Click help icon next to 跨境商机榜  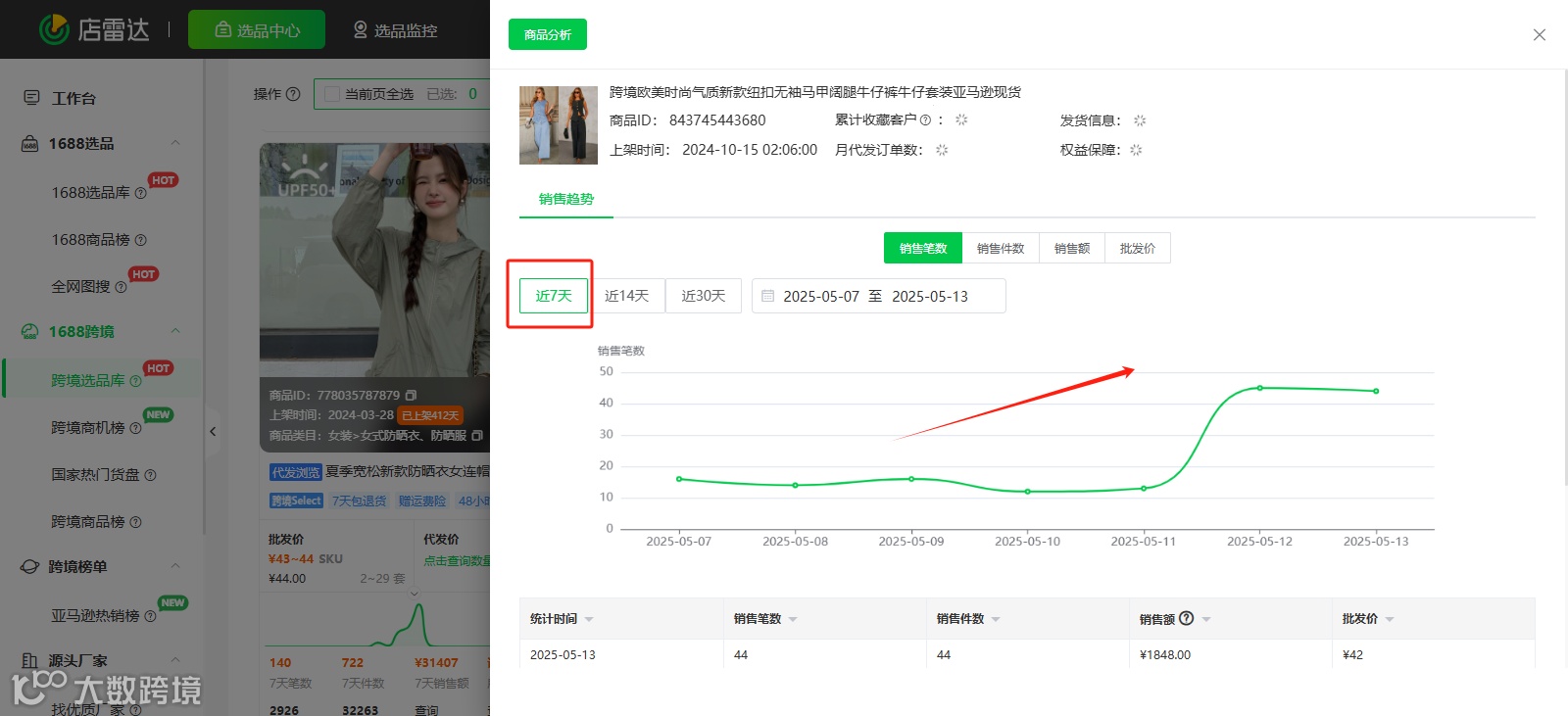click(x=135, y=428)
